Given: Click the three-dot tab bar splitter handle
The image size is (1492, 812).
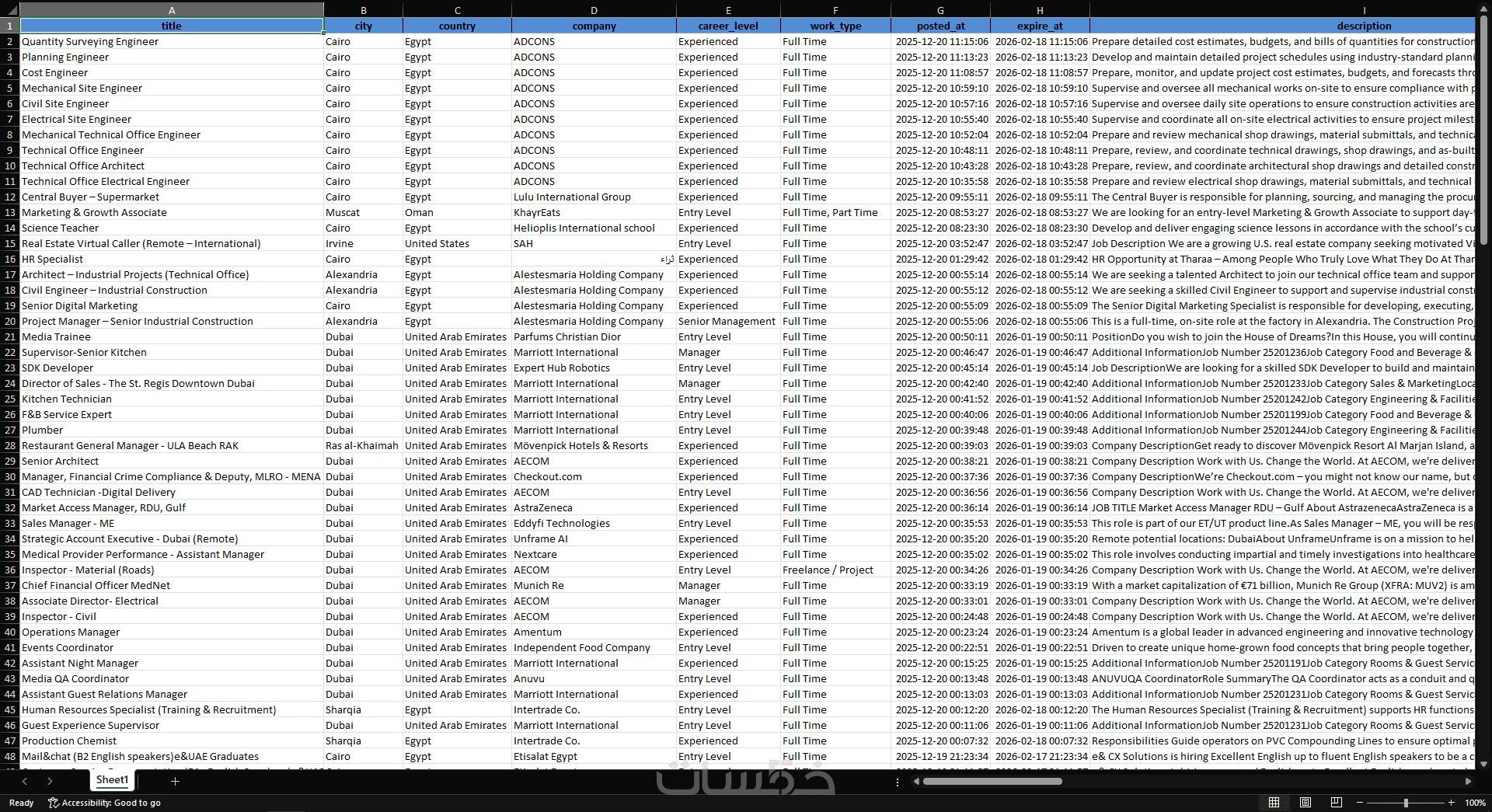Looking at the screenshot, I should tap(898, 781).
